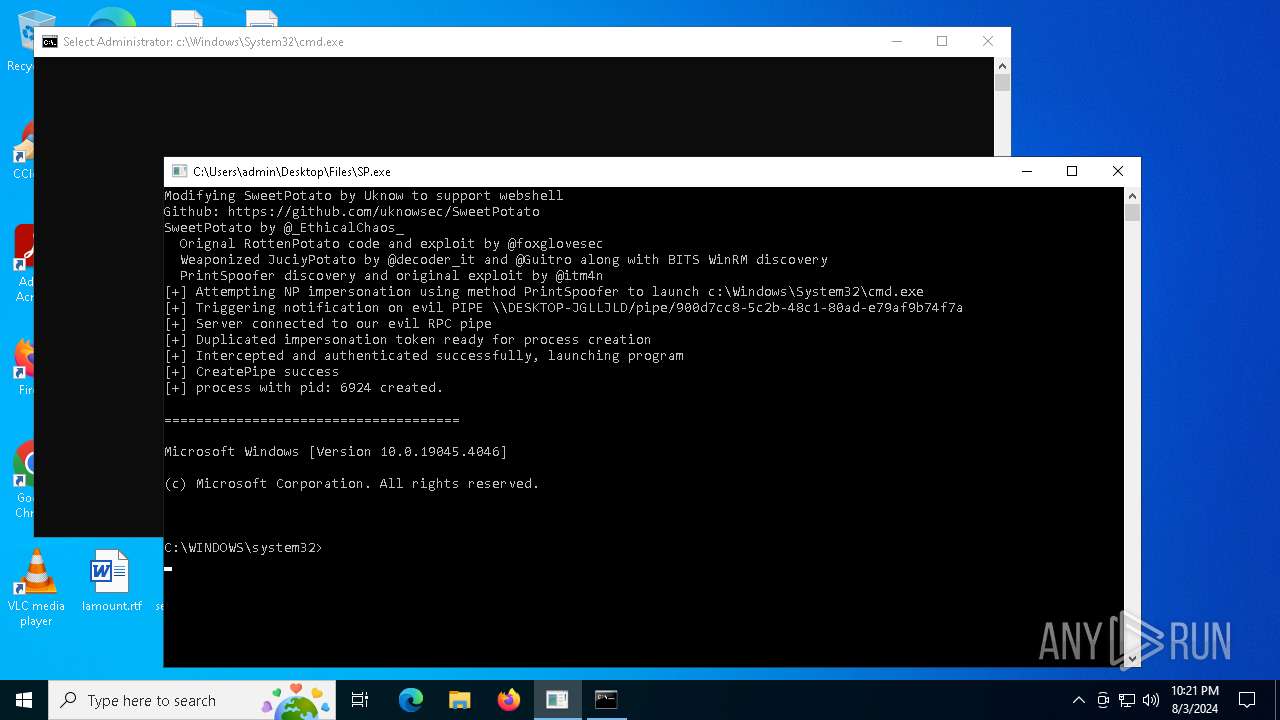Image resolution: width=1280 pixels, height=720 pixels.
Task: Show hidden system tray icons
Action: click(1078, 700)
